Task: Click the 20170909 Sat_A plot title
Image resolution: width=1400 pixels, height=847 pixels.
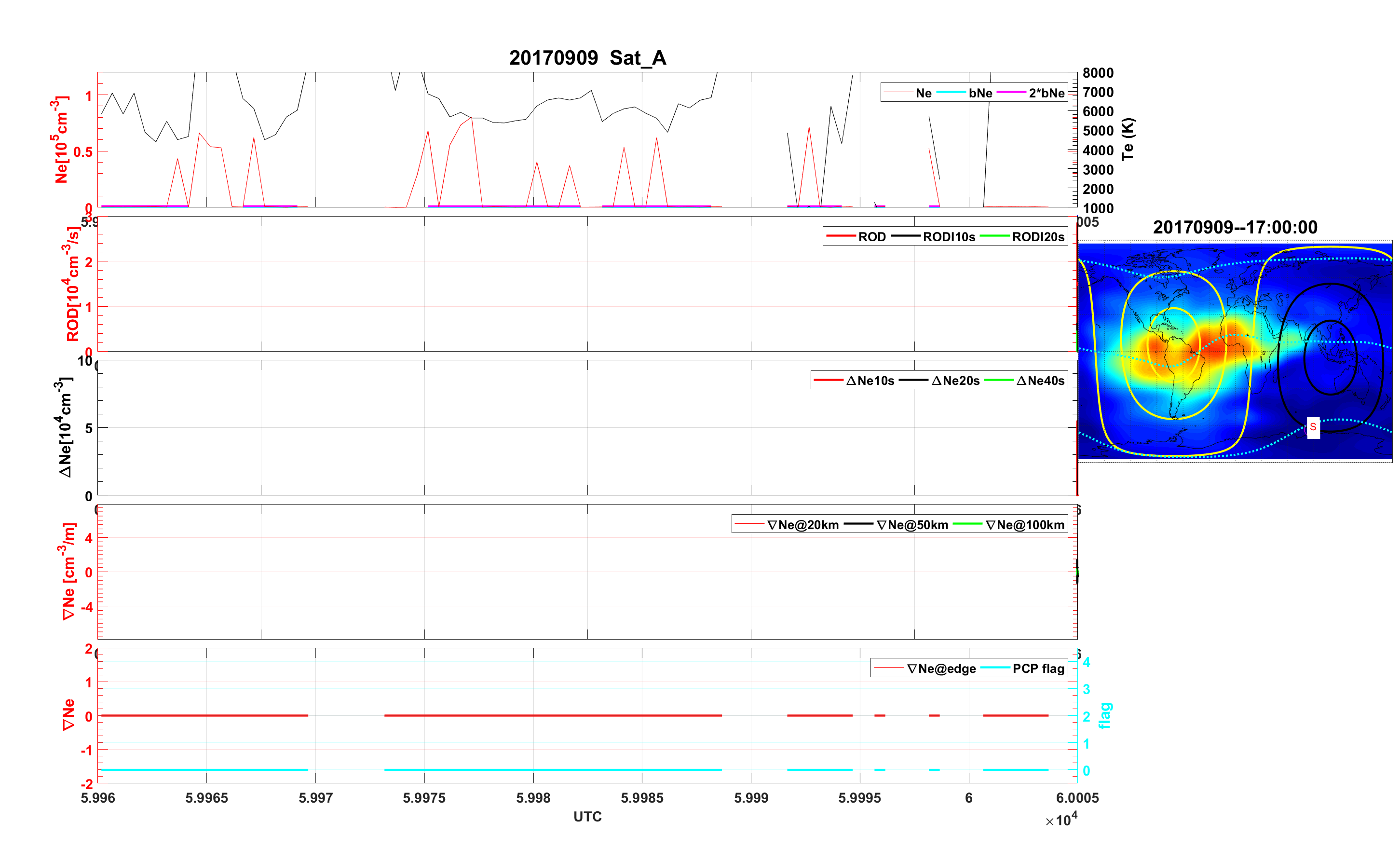Action: [x=587, y=58]
